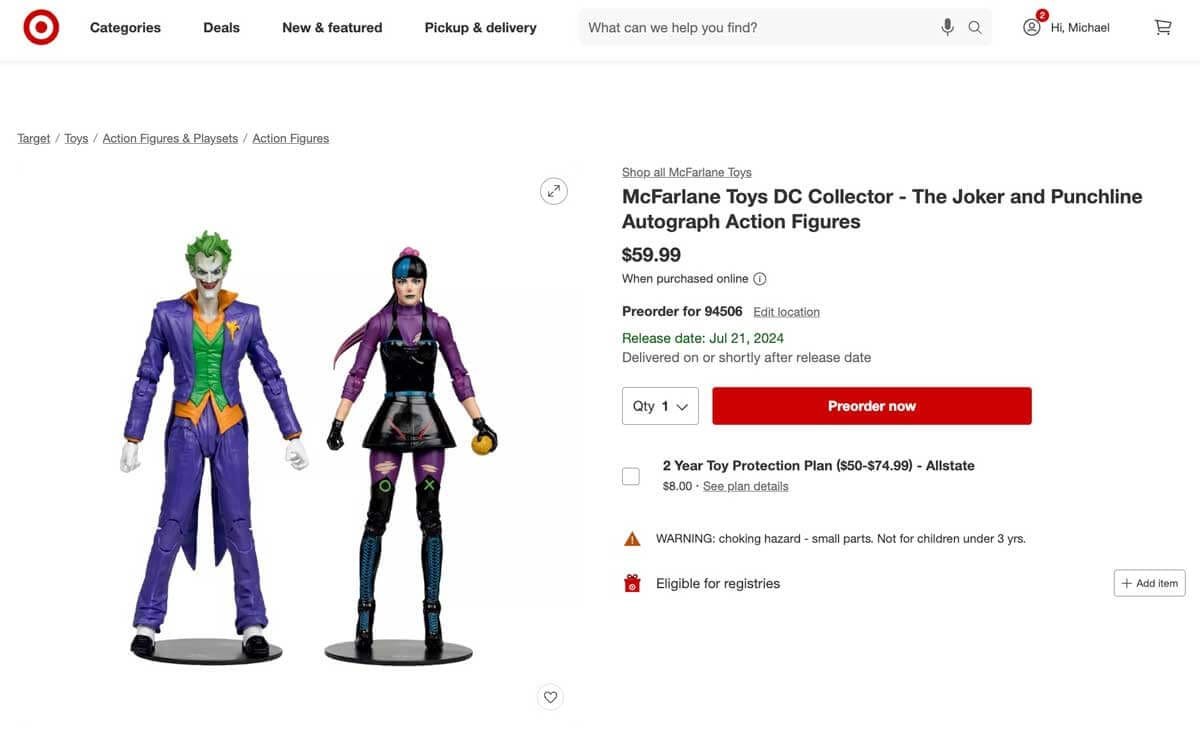Enable the 2 Year Toy Protection Plan

coord(630,476)
